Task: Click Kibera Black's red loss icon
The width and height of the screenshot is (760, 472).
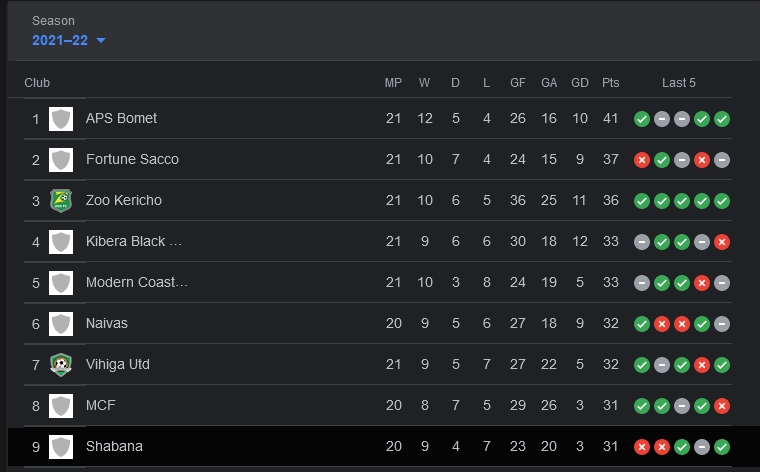Action: click(x=722, y=242)
